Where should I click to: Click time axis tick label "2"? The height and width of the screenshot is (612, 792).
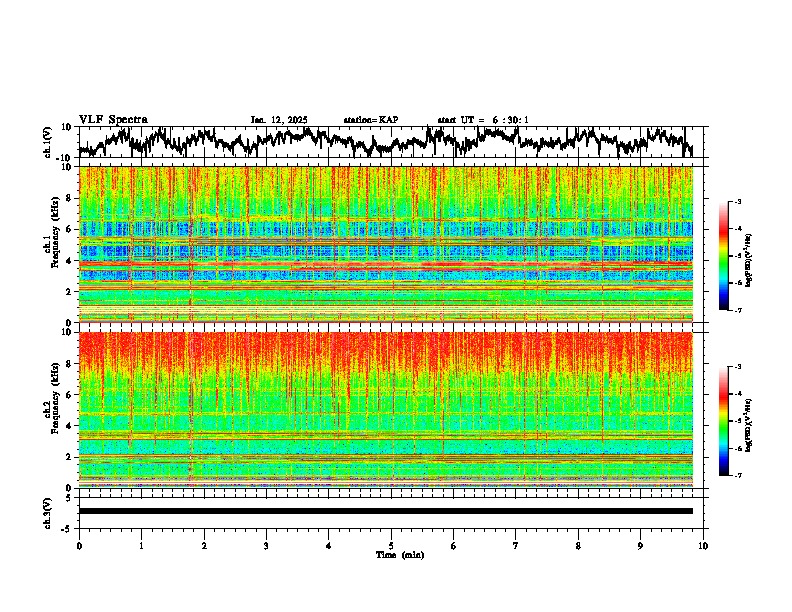coord(204,546)
